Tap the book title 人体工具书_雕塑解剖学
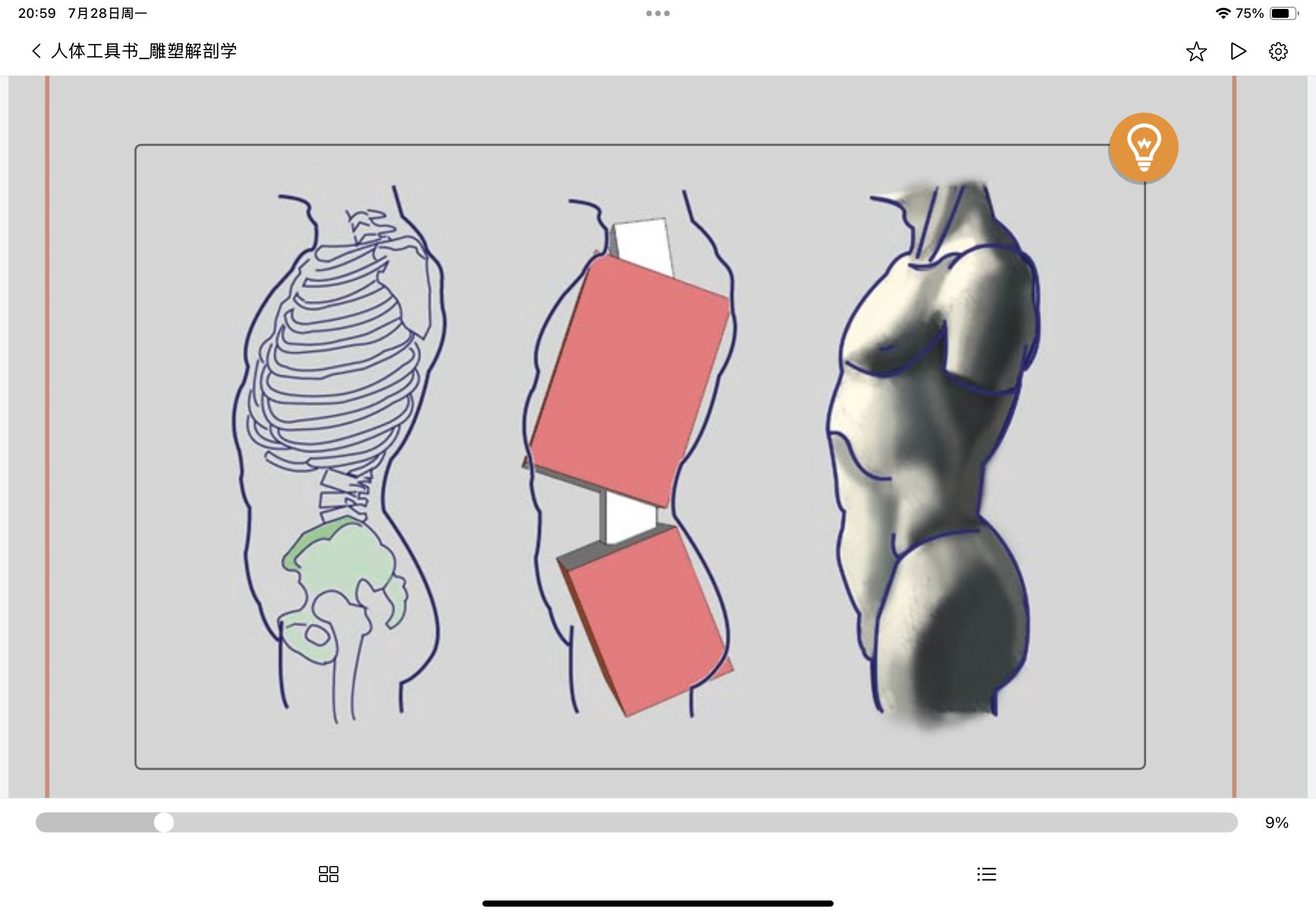This screenshot has width=1316, height=915. point(144,51)
